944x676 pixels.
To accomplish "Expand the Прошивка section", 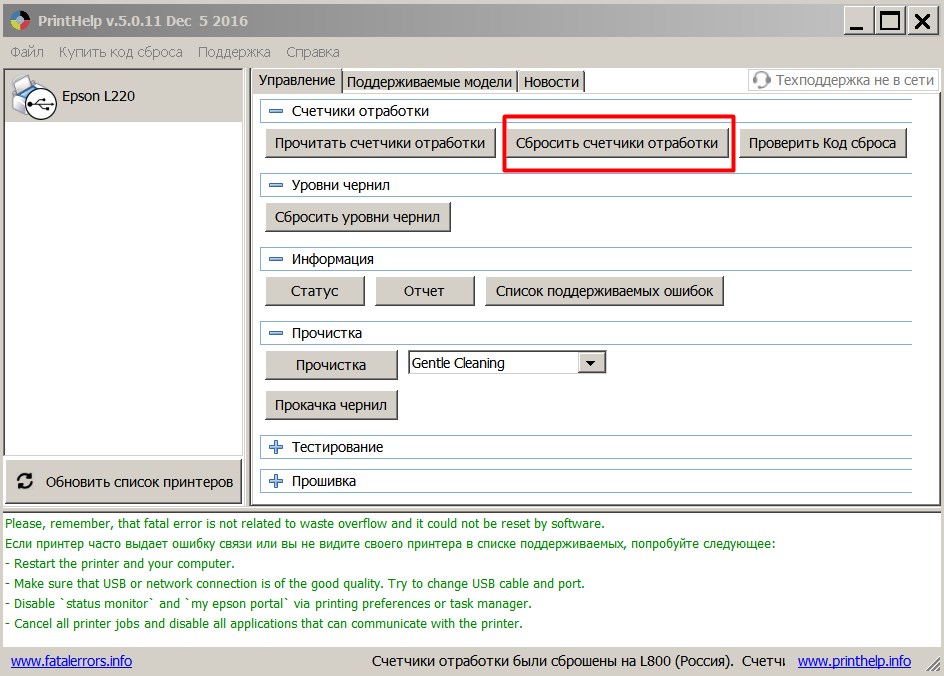I will (x=276, y=481).
